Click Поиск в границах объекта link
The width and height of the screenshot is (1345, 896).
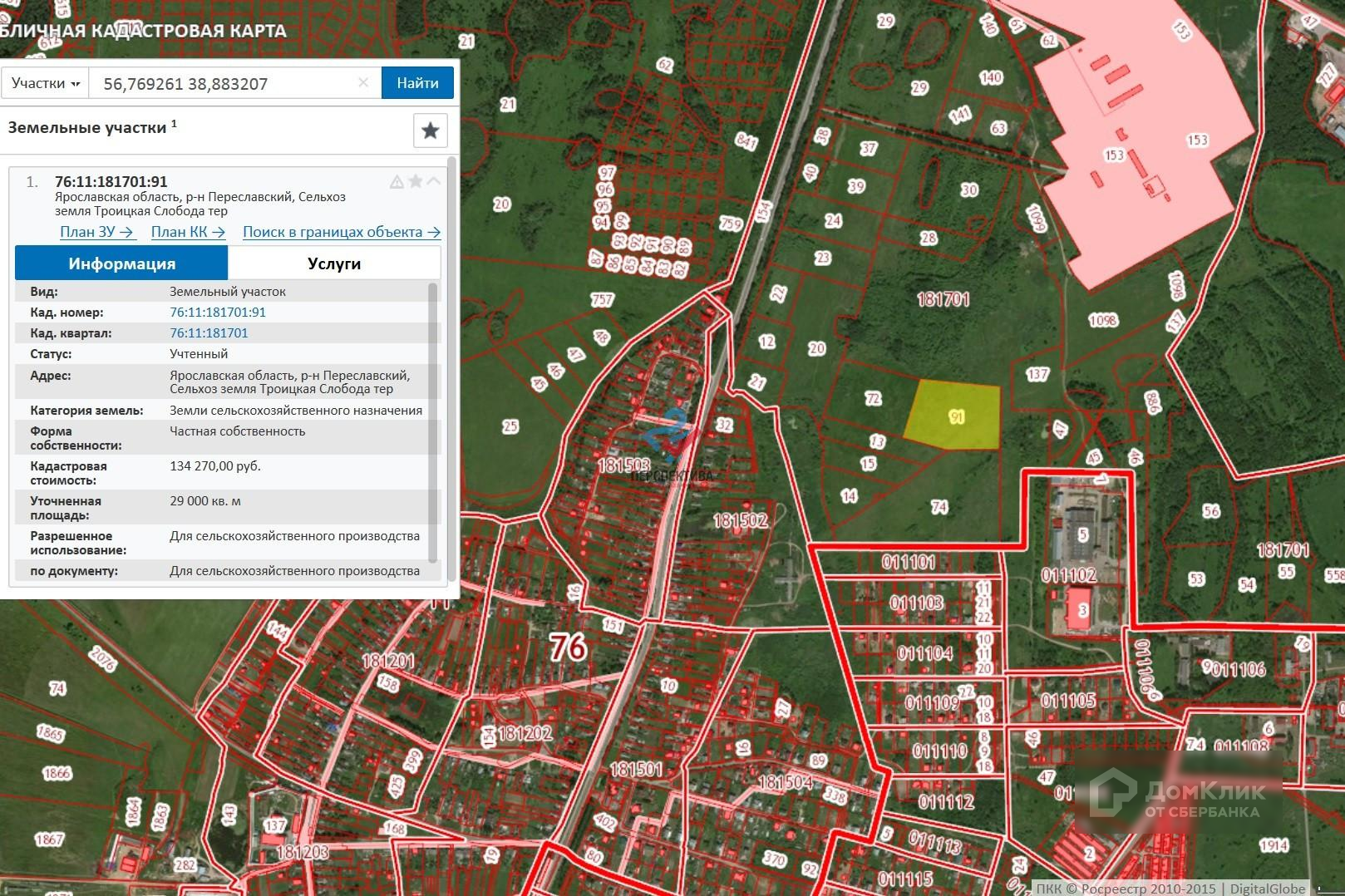pyautogui.click(x=341, y=232)
